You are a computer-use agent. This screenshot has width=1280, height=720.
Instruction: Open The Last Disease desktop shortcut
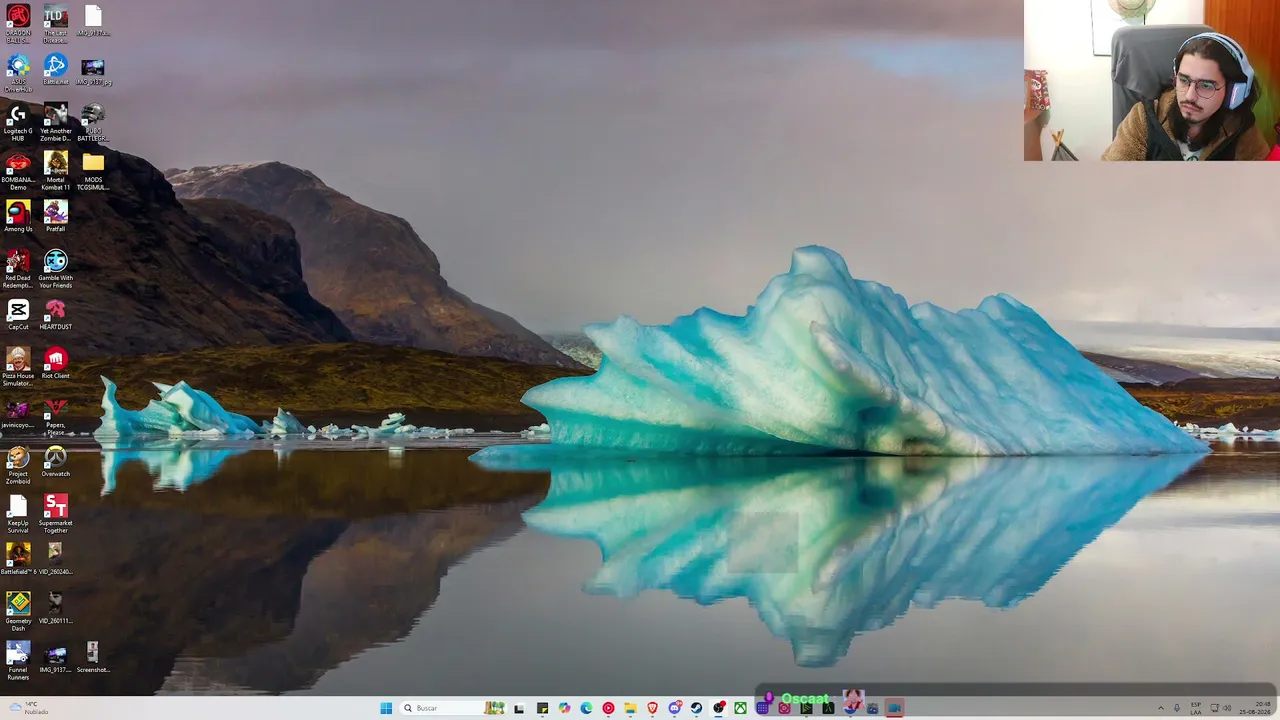tap(55, 22)
